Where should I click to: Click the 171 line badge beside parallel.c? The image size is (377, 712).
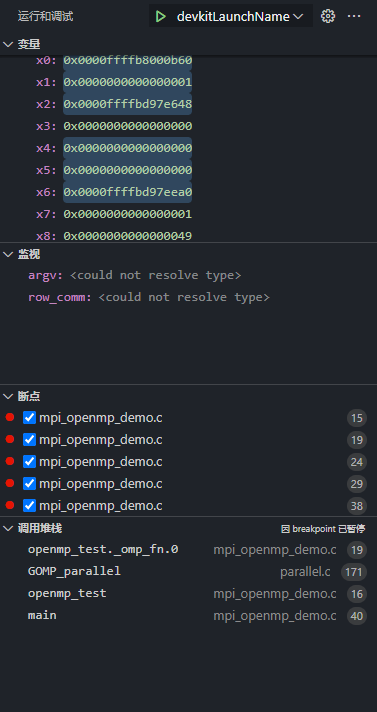pos(354,572)
